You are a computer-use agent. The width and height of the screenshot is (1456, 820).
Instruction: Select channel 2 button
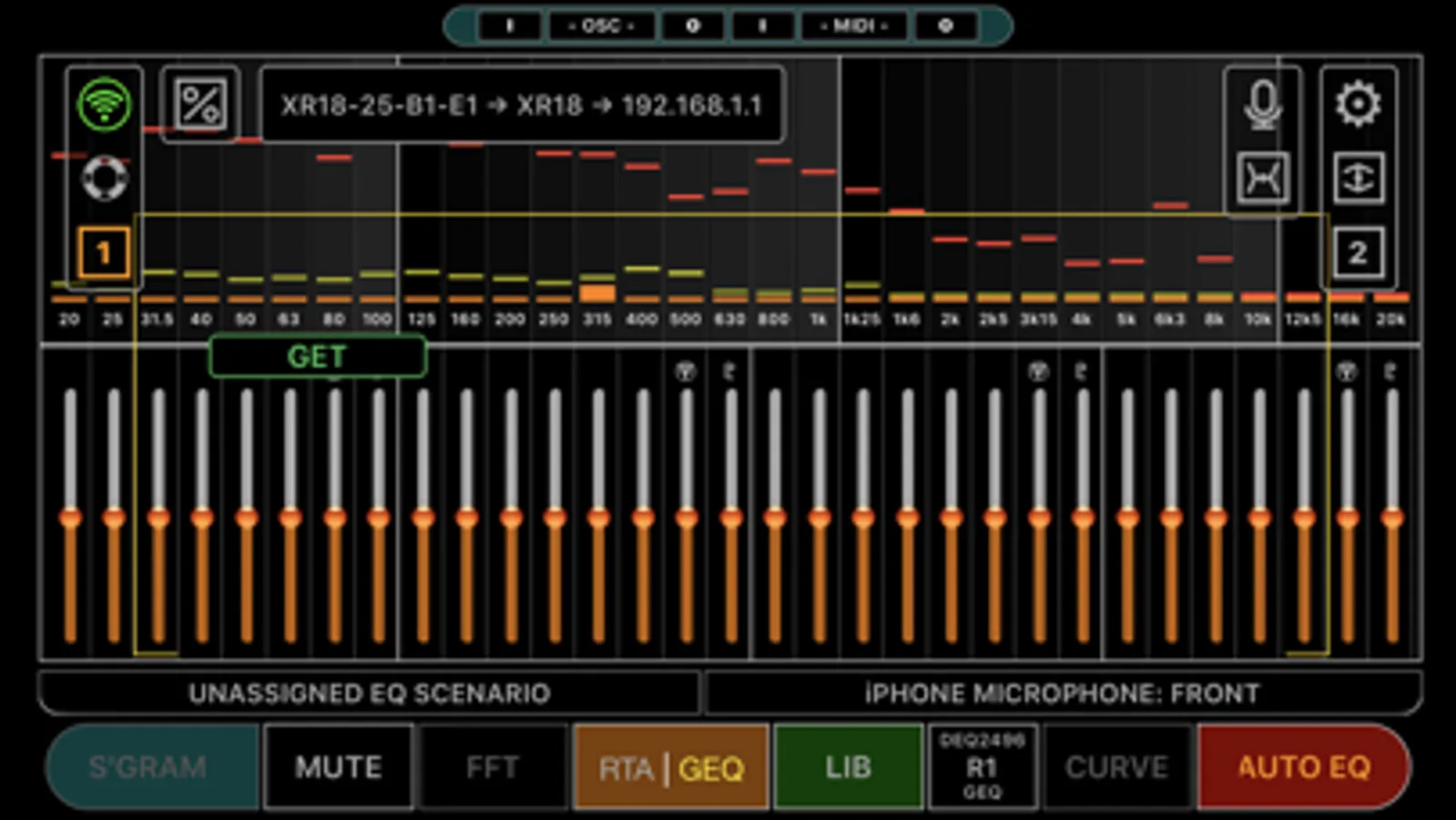(x=1358, y=252)
